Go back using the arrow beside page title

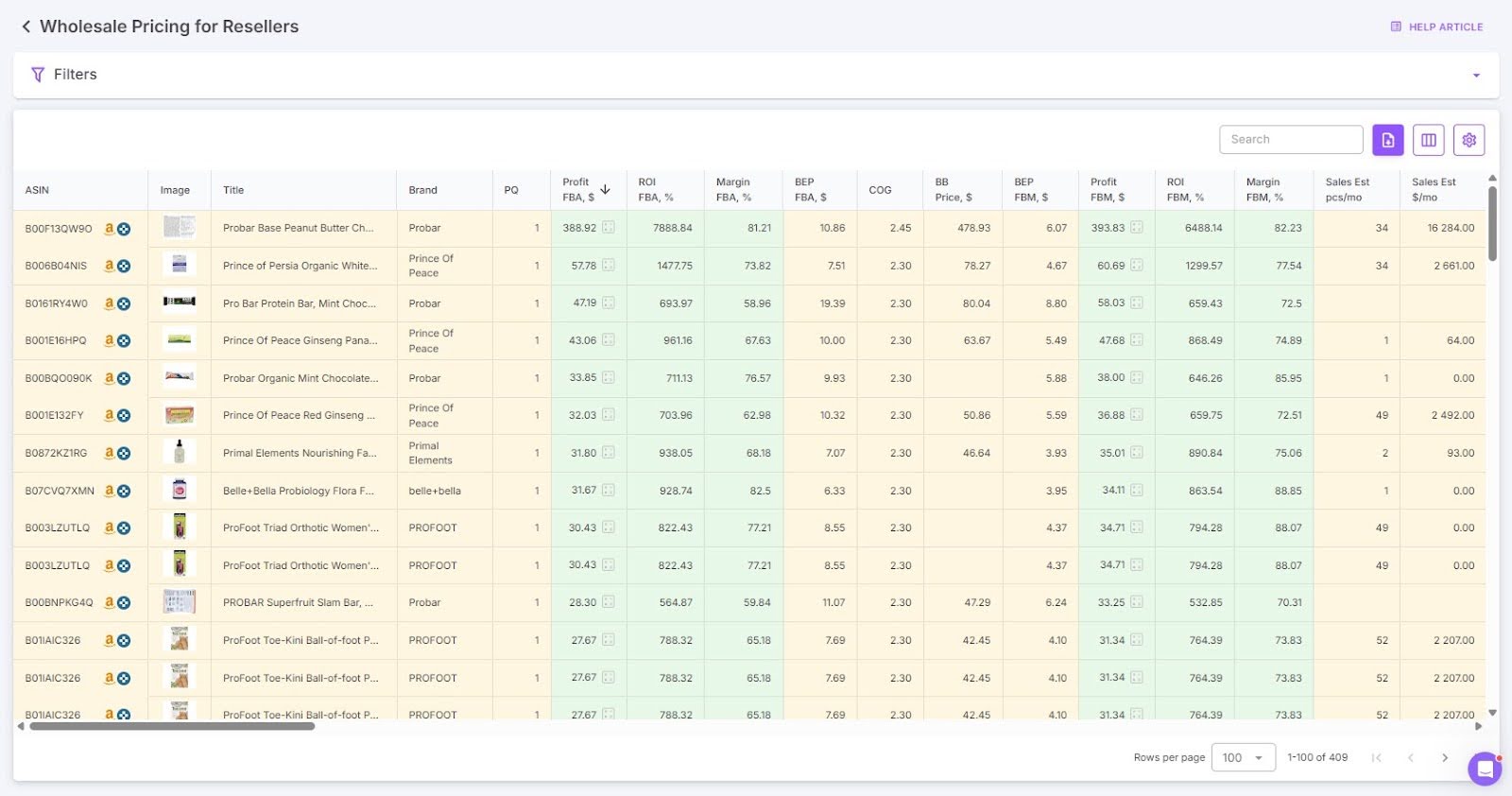(26, 26)
